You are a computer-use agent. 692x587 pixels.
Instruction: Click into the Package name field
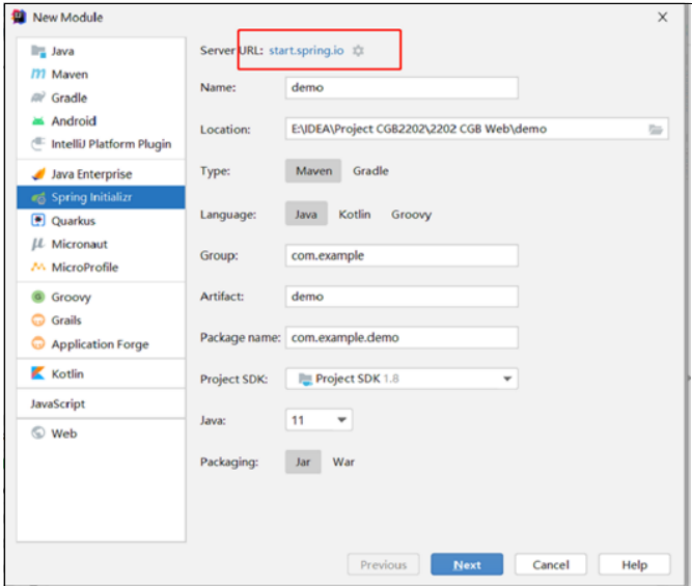pos(402,338)
